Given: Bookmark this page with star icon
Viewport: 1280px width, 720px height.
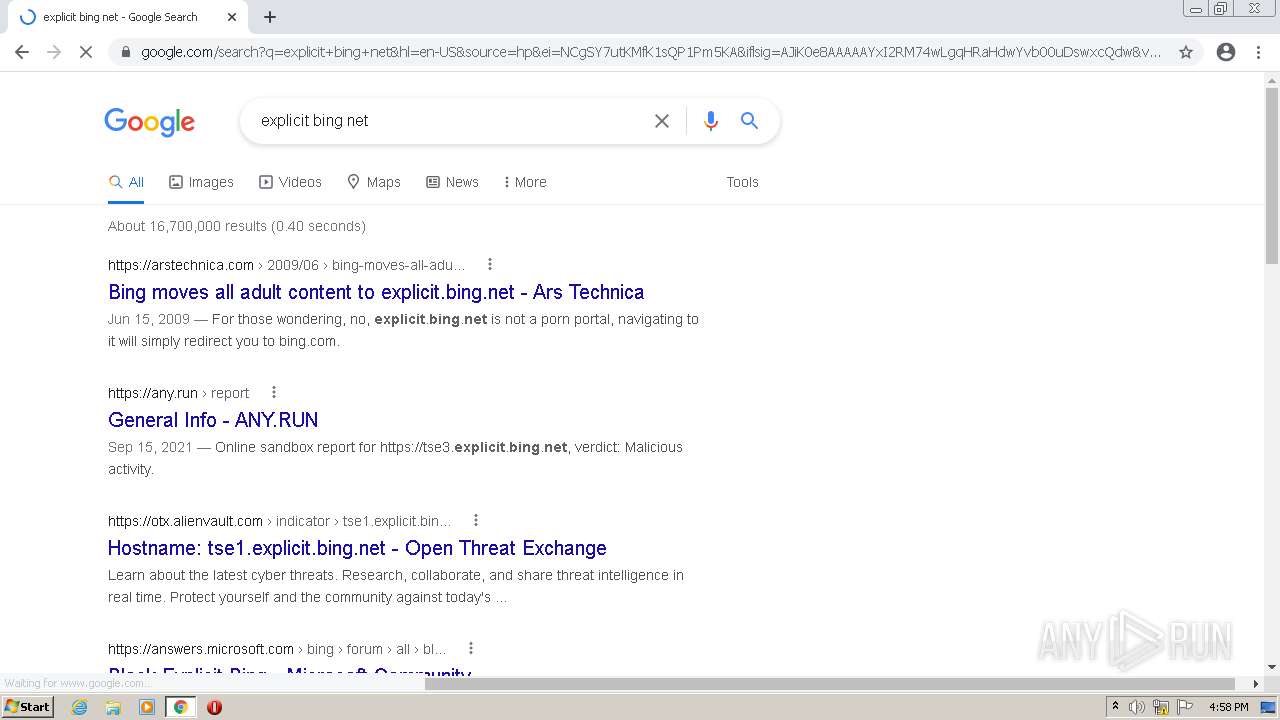Looking at the screenshot, I should pyautogui.click(x=1186, y=52).
